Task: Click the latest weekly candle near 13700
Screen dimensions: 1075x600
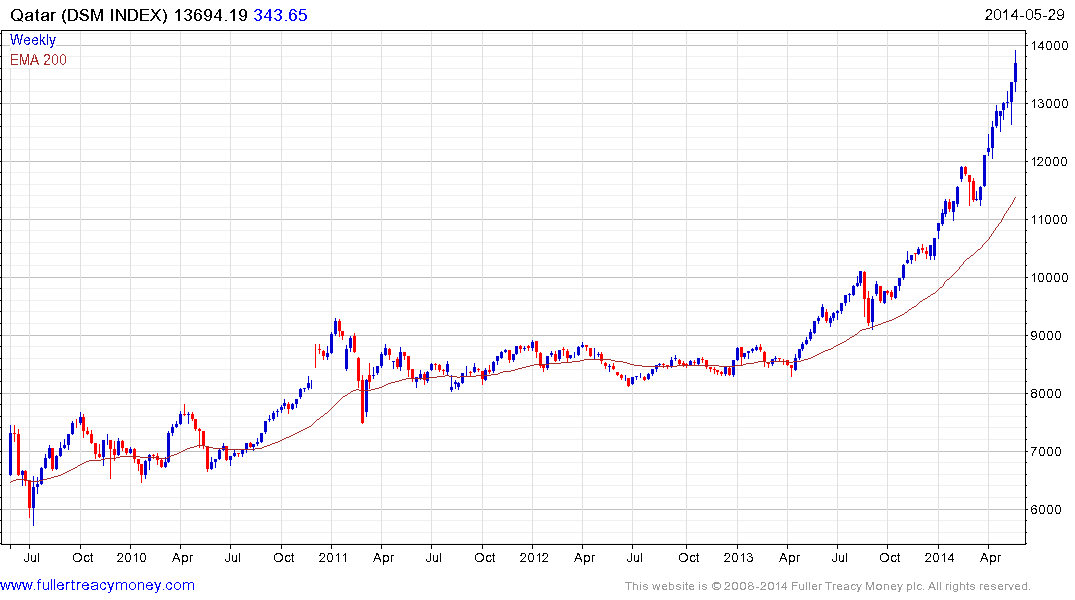Action: [x=1015, y=72]
